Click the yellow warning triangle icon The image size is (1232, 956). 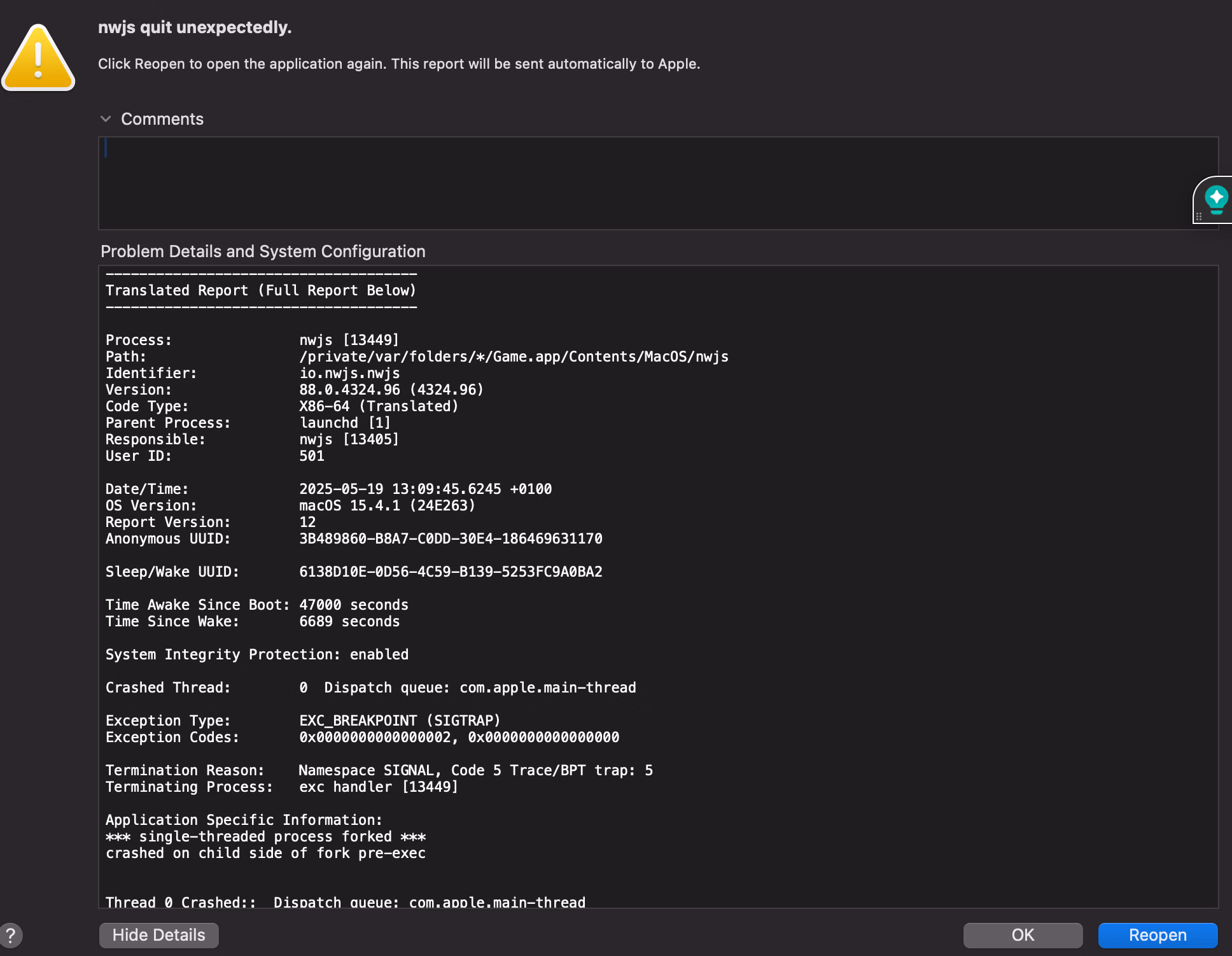38,58
